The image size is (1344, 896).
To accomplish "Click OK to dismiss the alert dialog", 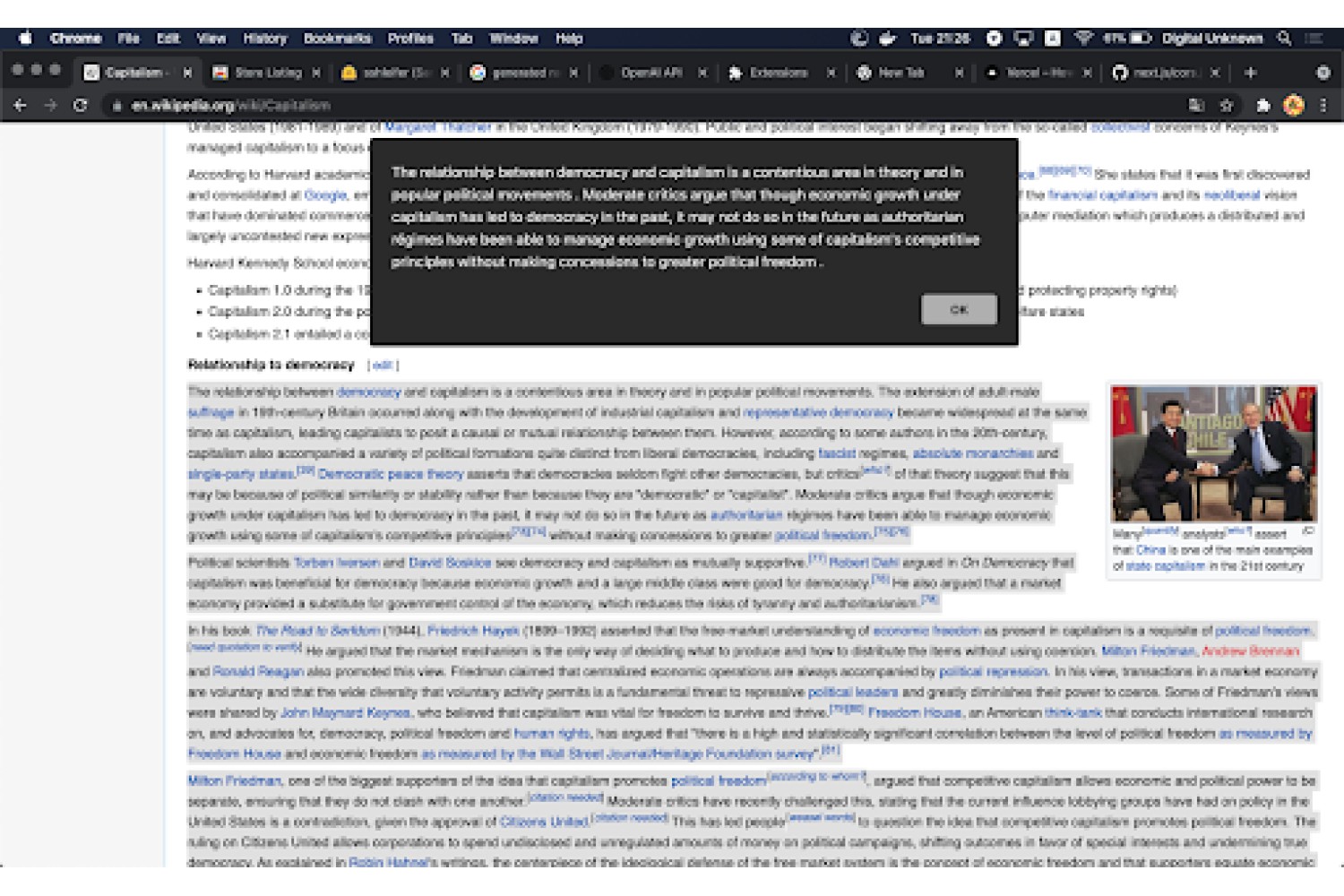I will 959,309.
